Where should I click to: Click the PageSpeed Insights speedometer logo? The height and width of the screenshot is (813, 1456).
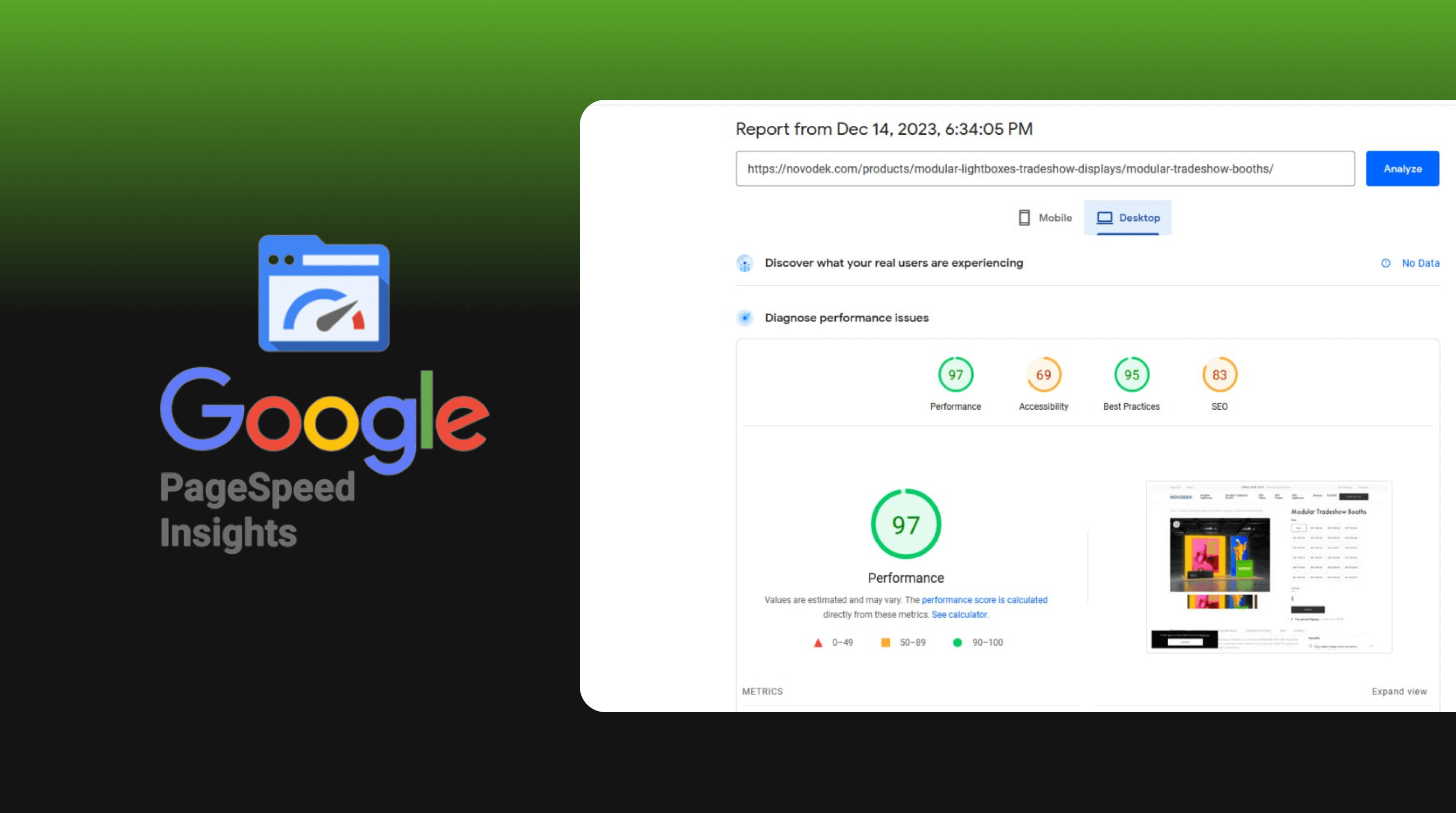click(324, 293)
